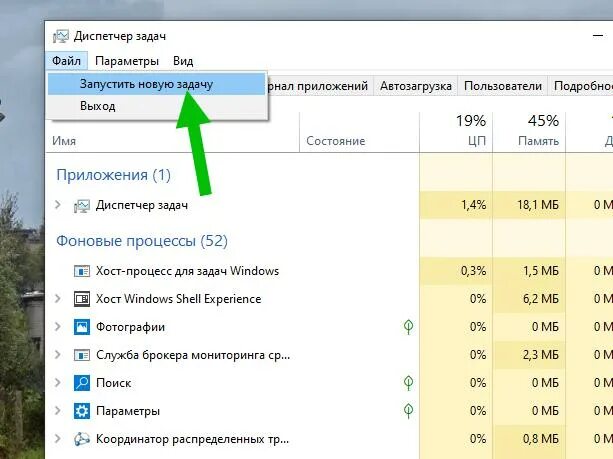
Task: Select the Фотографии process name
Action: (x=131, y=327)
